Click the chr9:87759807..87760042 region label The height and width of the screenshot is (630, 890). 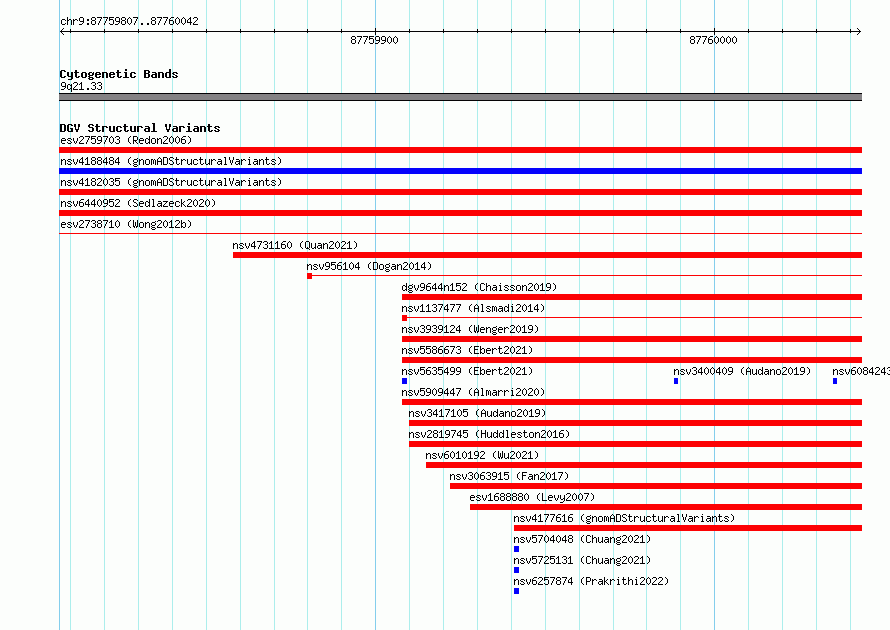tap(129, 21)
